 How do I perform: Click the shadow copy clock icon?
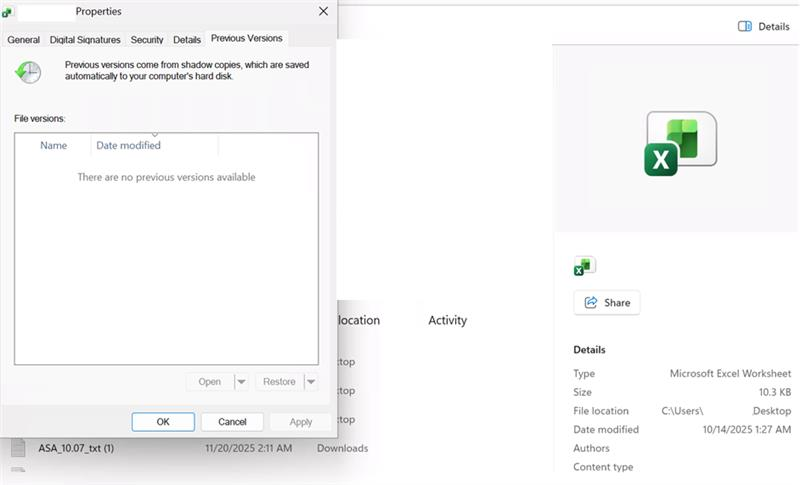[x=28, y=72]
